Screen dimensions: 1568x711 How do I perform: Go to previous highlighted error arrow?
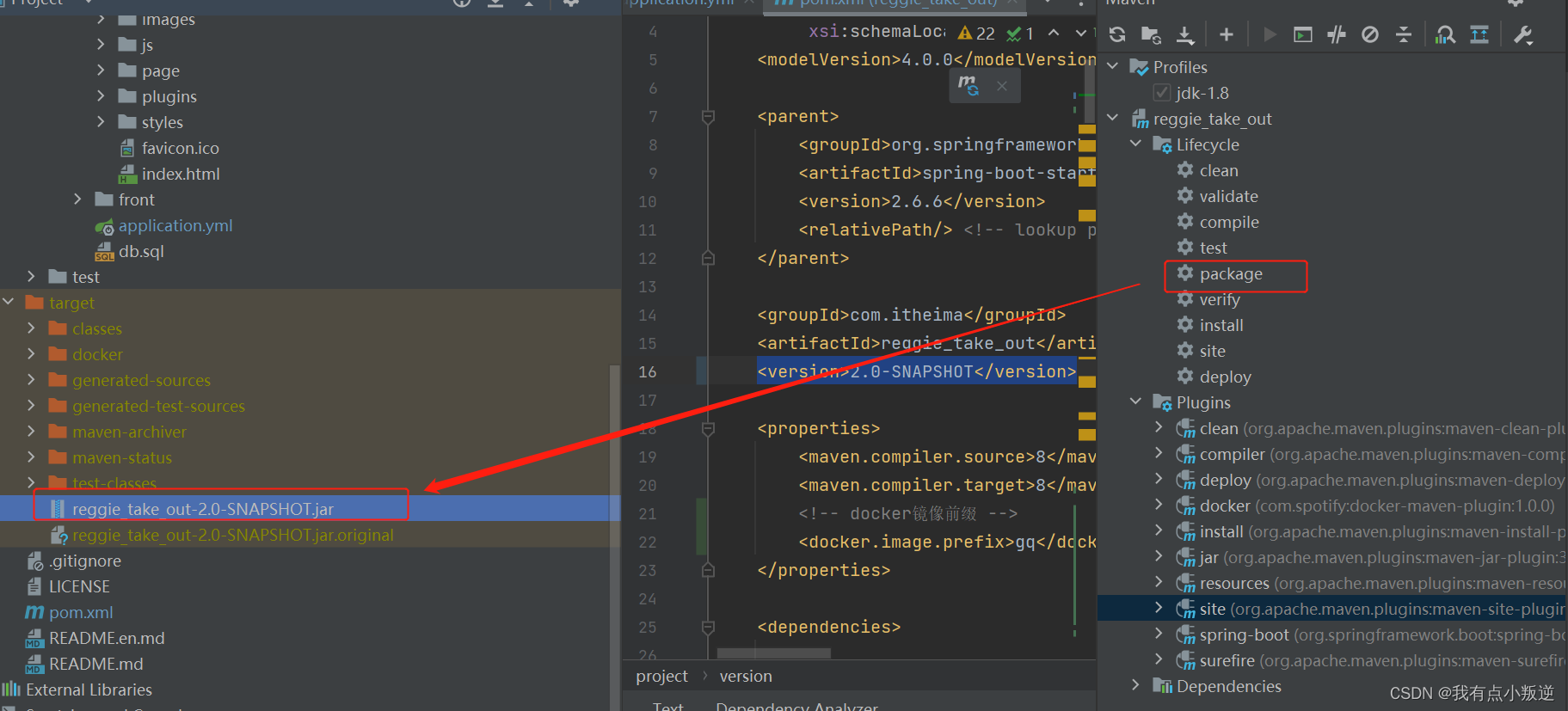pos(1054,33)
